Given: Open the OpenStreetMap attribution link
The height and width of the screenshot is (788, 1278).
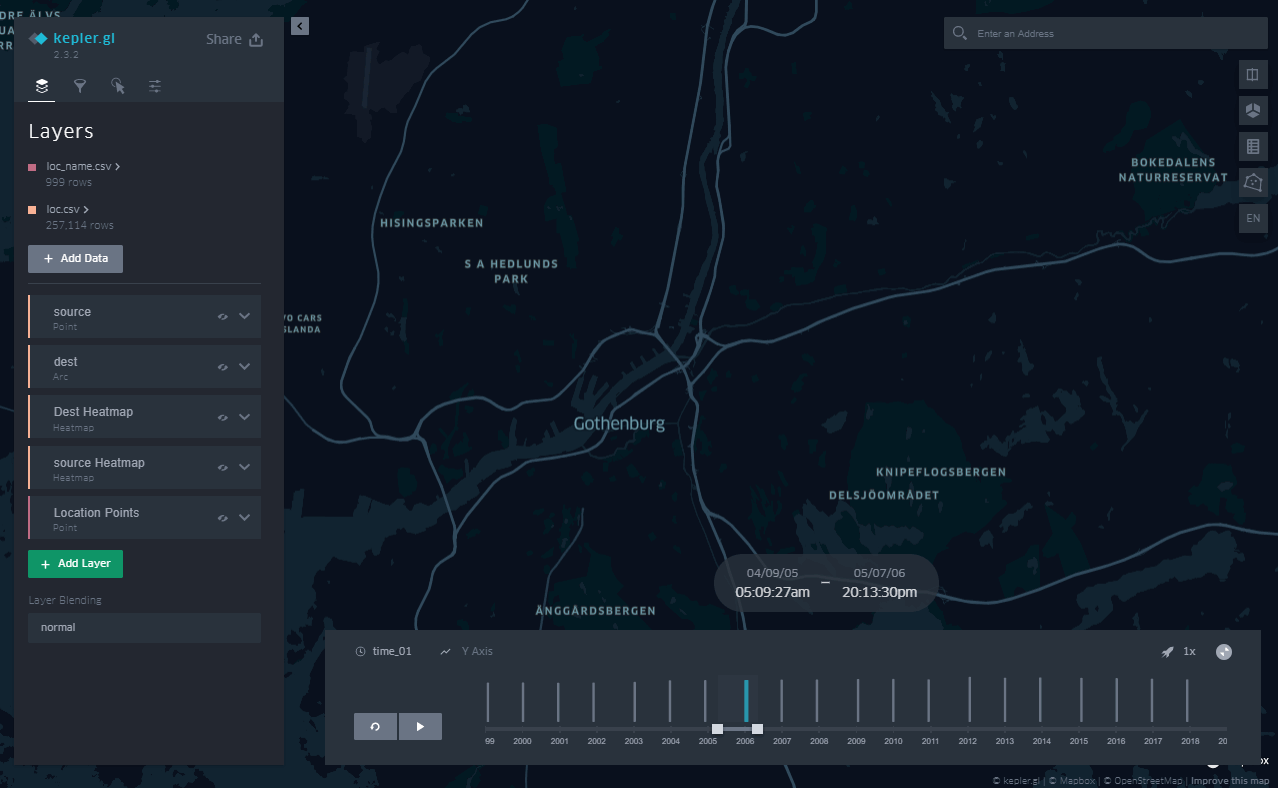Looking at the screenshot, I should (1147, 781).
